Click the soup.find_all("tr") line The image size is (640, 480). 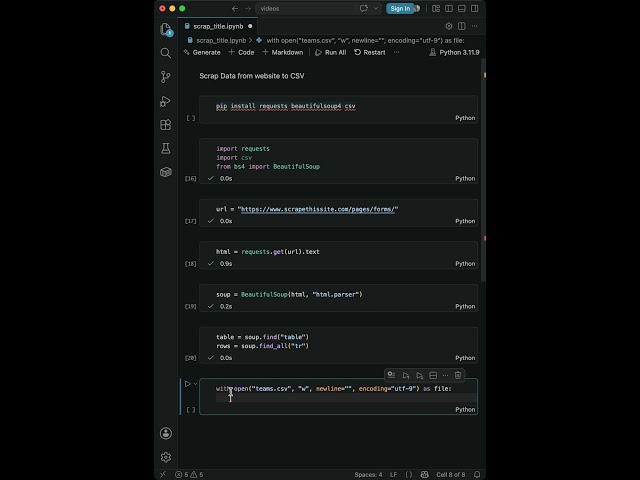pos(262,346)
